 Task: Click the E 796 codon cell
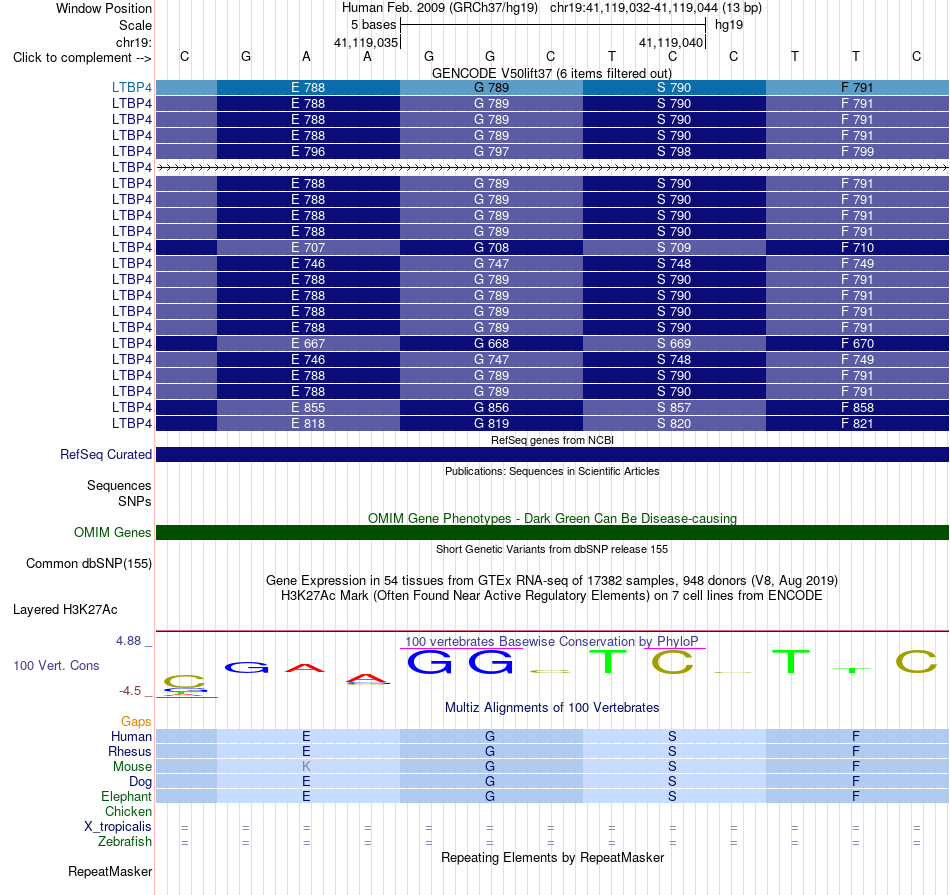click(308, 151)
